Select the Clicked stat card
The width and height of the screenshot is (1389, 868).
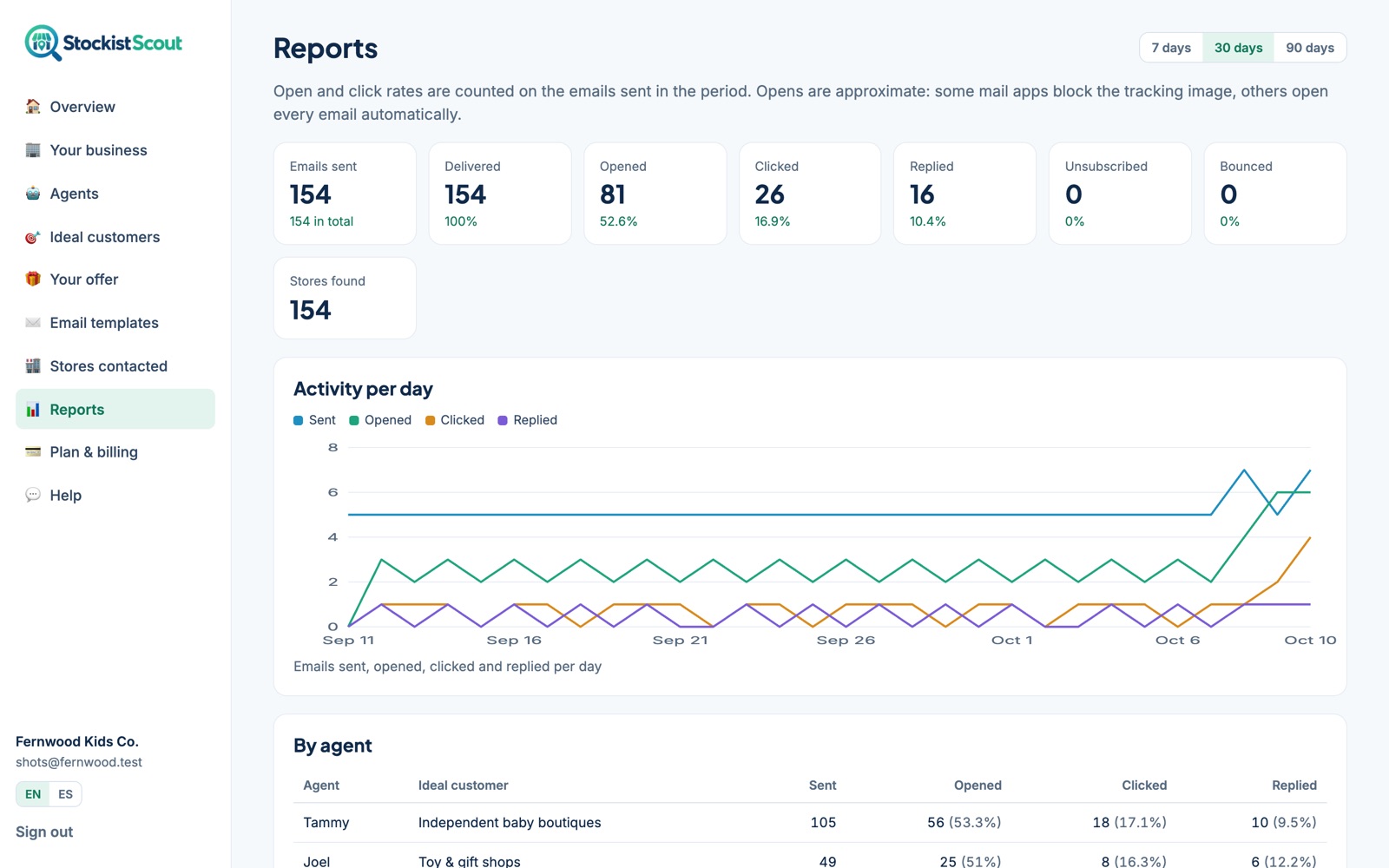pos(810,194)
